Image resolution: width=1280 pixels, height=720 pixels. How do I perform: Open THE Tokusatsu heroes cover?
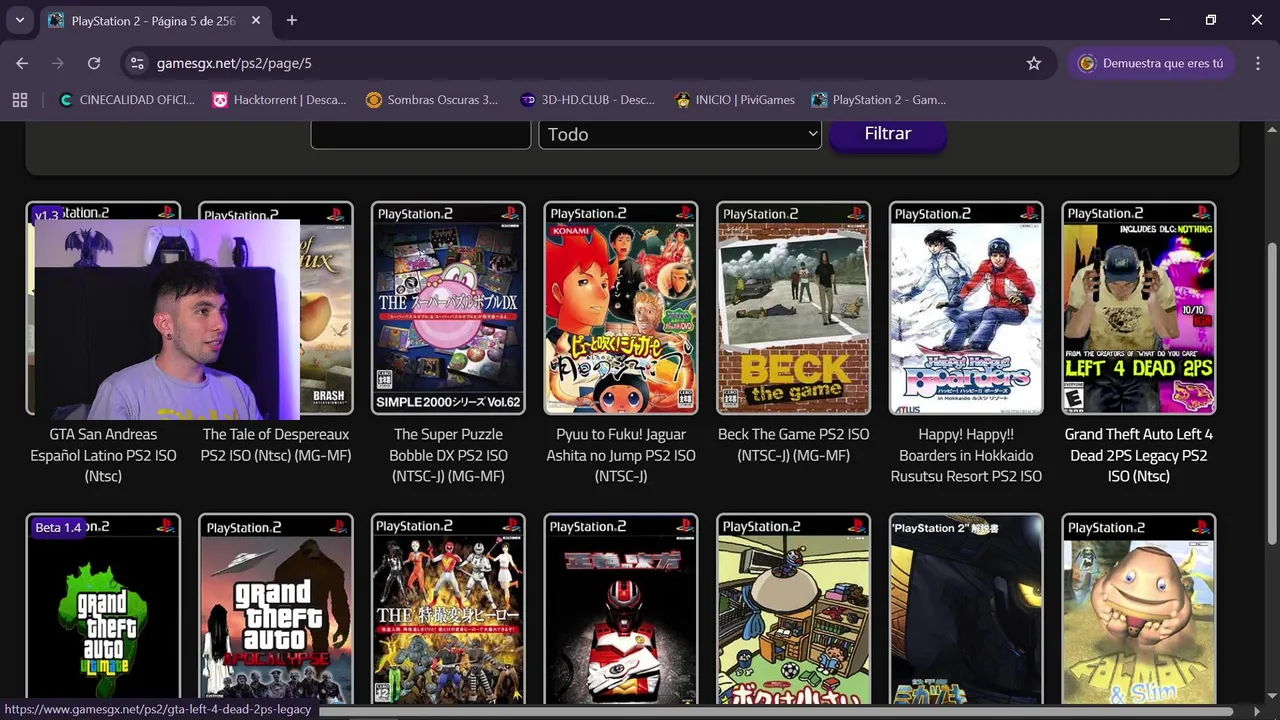(448, 610)
